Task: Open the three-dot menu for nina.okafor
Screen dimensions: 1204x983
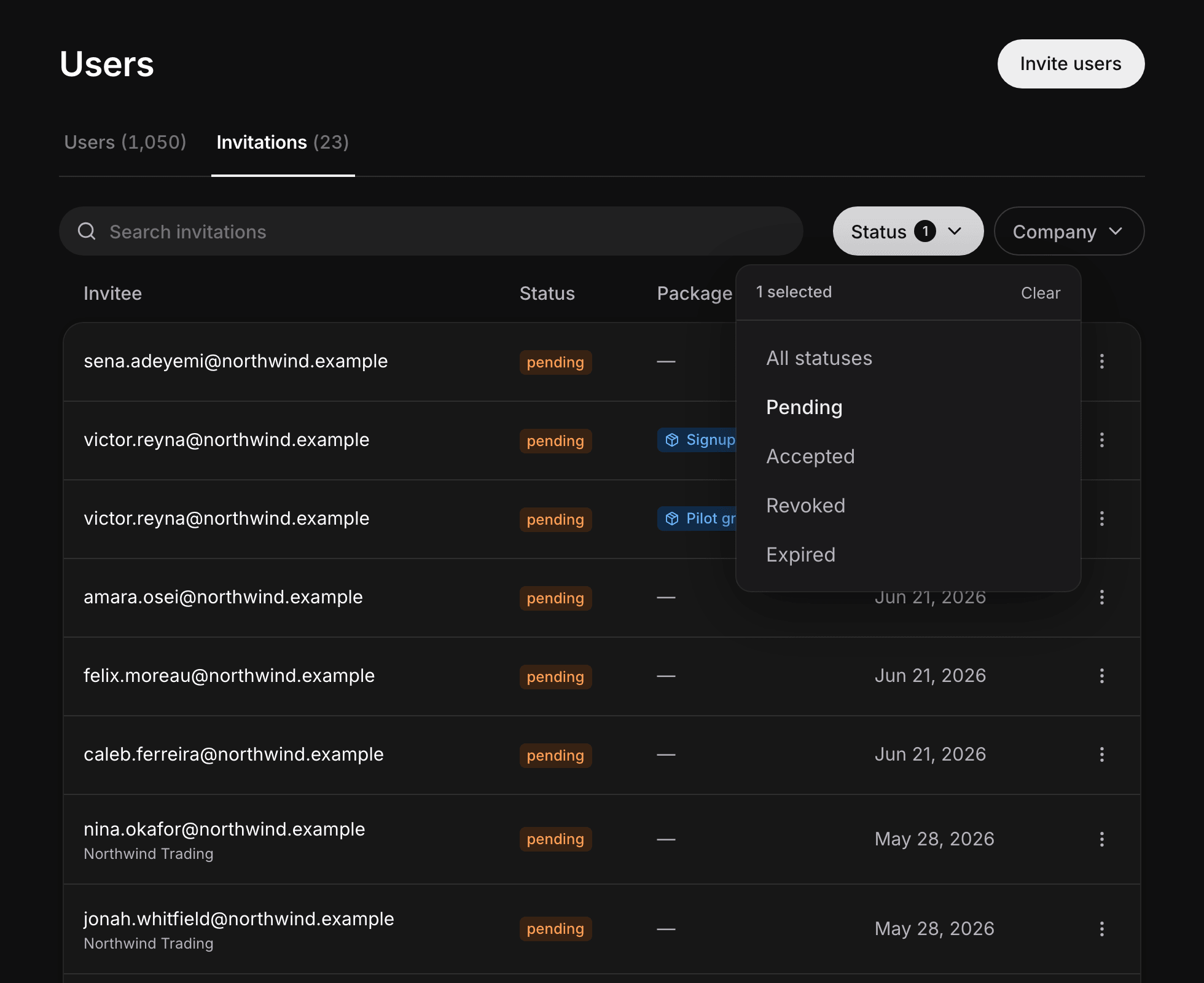Action: tap(1102, 839)
